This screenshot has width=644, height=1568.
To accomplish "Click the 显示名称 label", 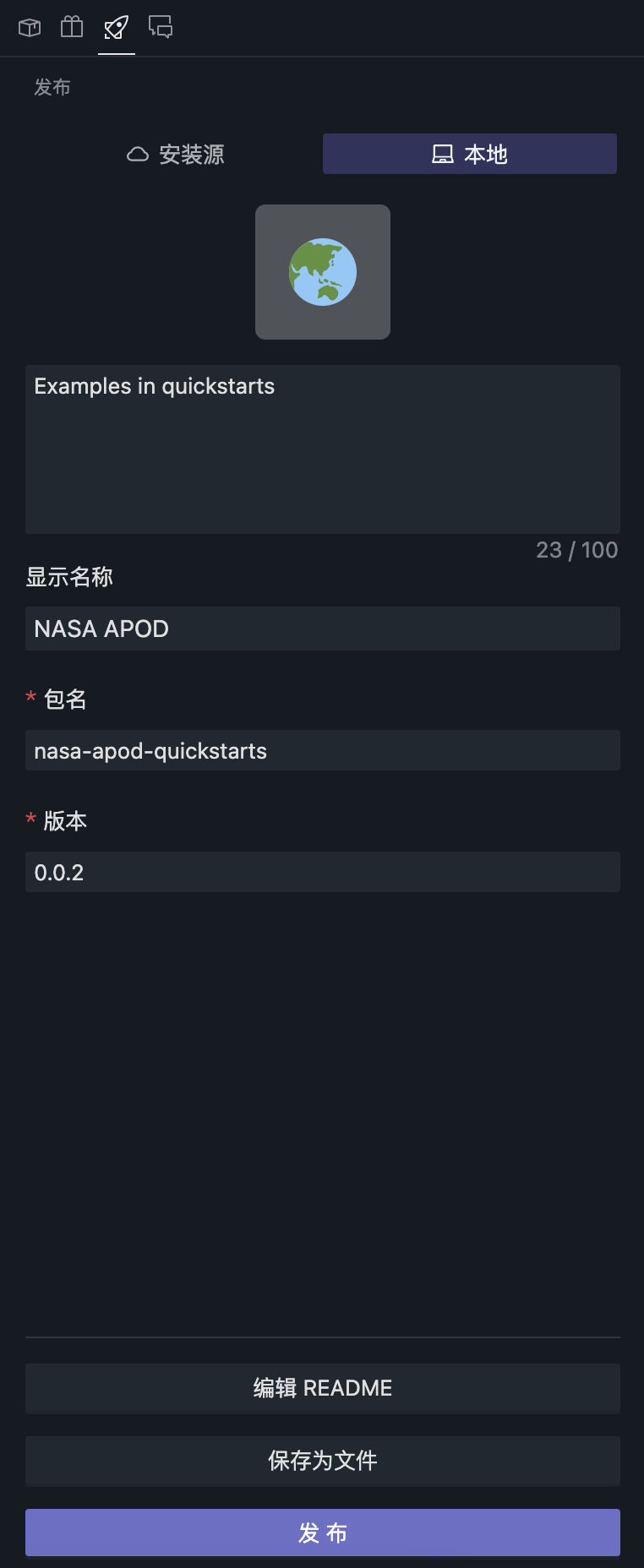I will [x=69, y=577].
